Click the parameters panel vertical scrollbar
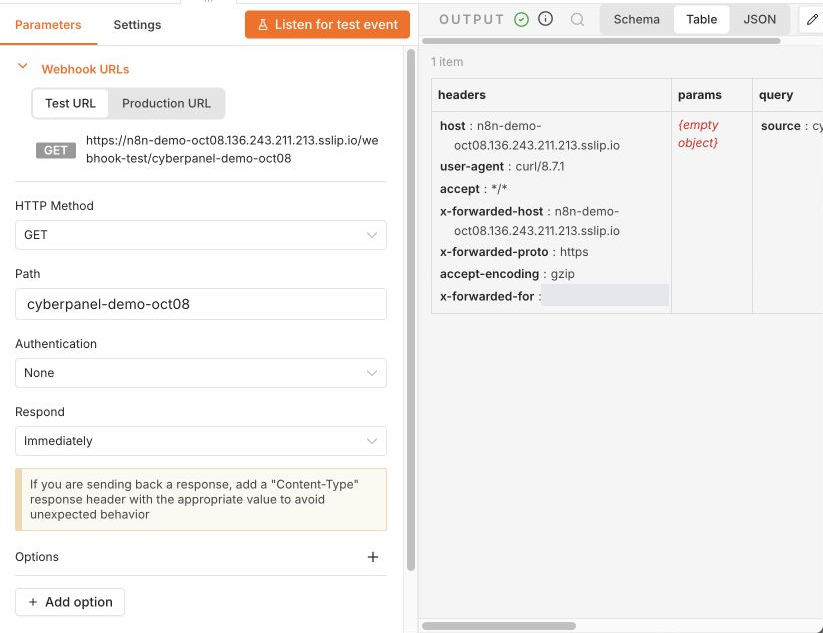The width and height of the screenshot is (823, 633). tap(411, 310)
